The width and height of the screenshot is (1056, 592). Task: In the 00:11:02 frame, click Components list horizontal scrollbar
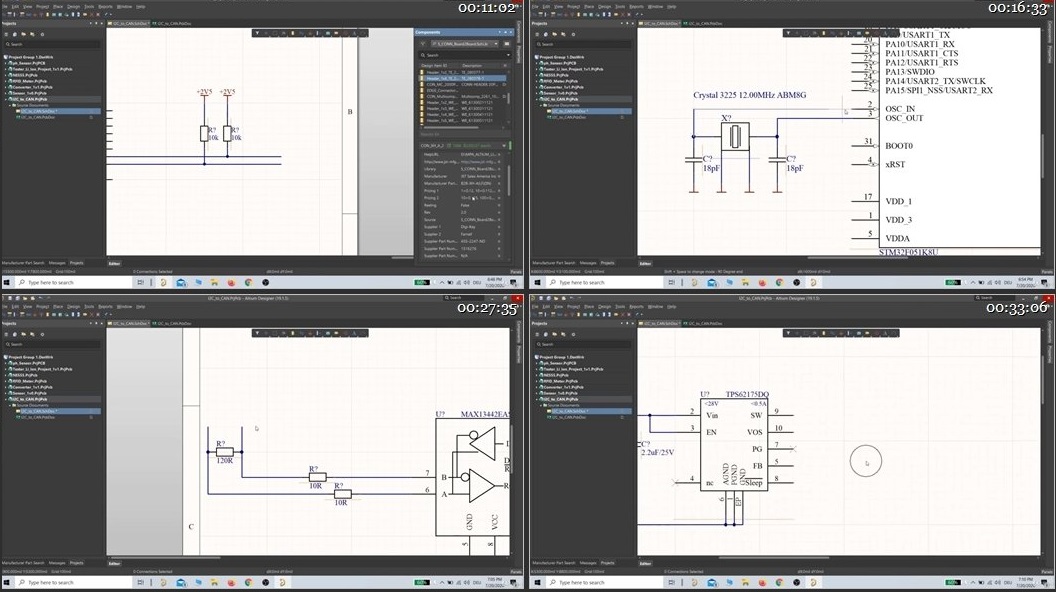click(450, 127)
